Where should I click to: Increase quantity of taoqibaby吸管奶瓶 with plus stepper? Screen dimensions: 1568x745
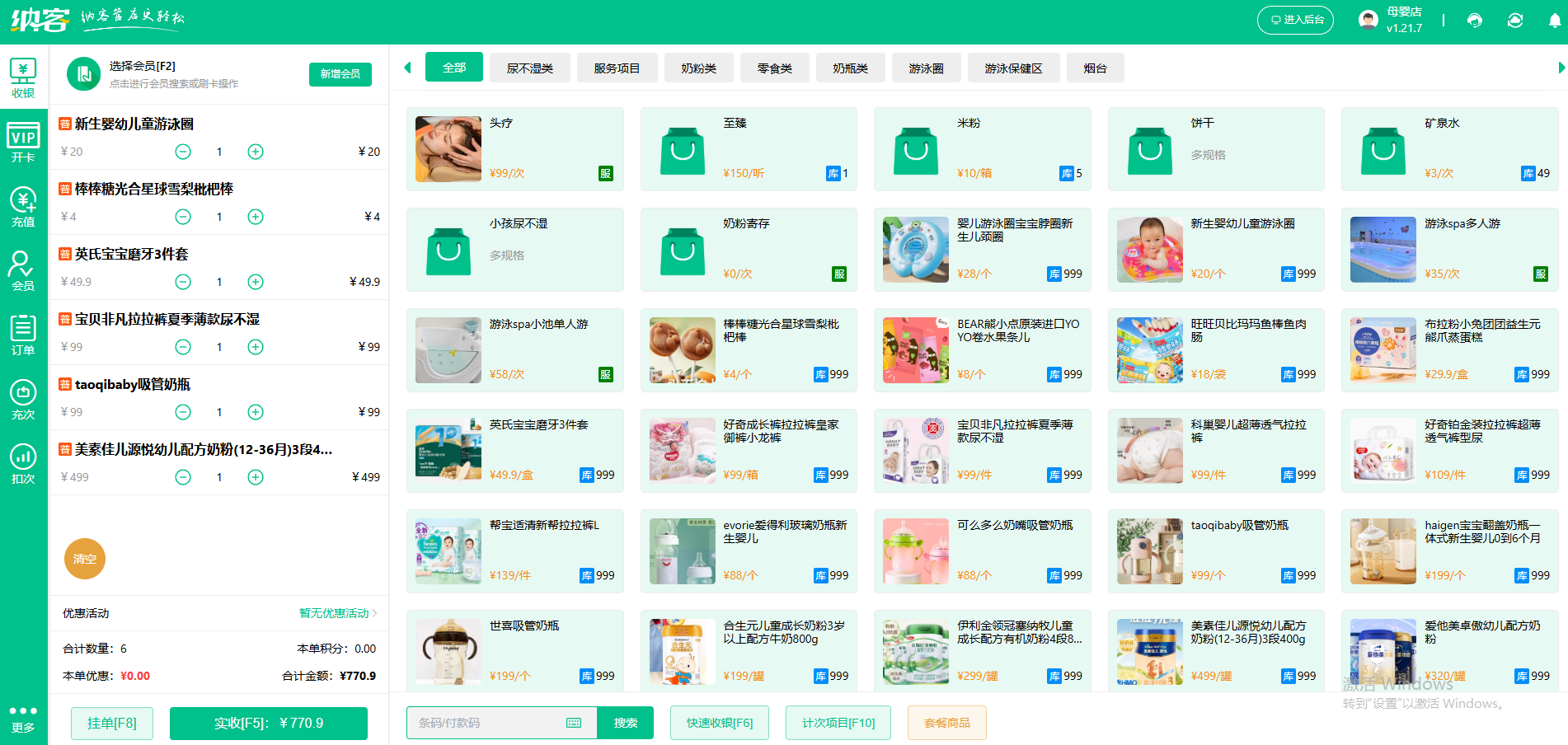click(x=256, y=412)
